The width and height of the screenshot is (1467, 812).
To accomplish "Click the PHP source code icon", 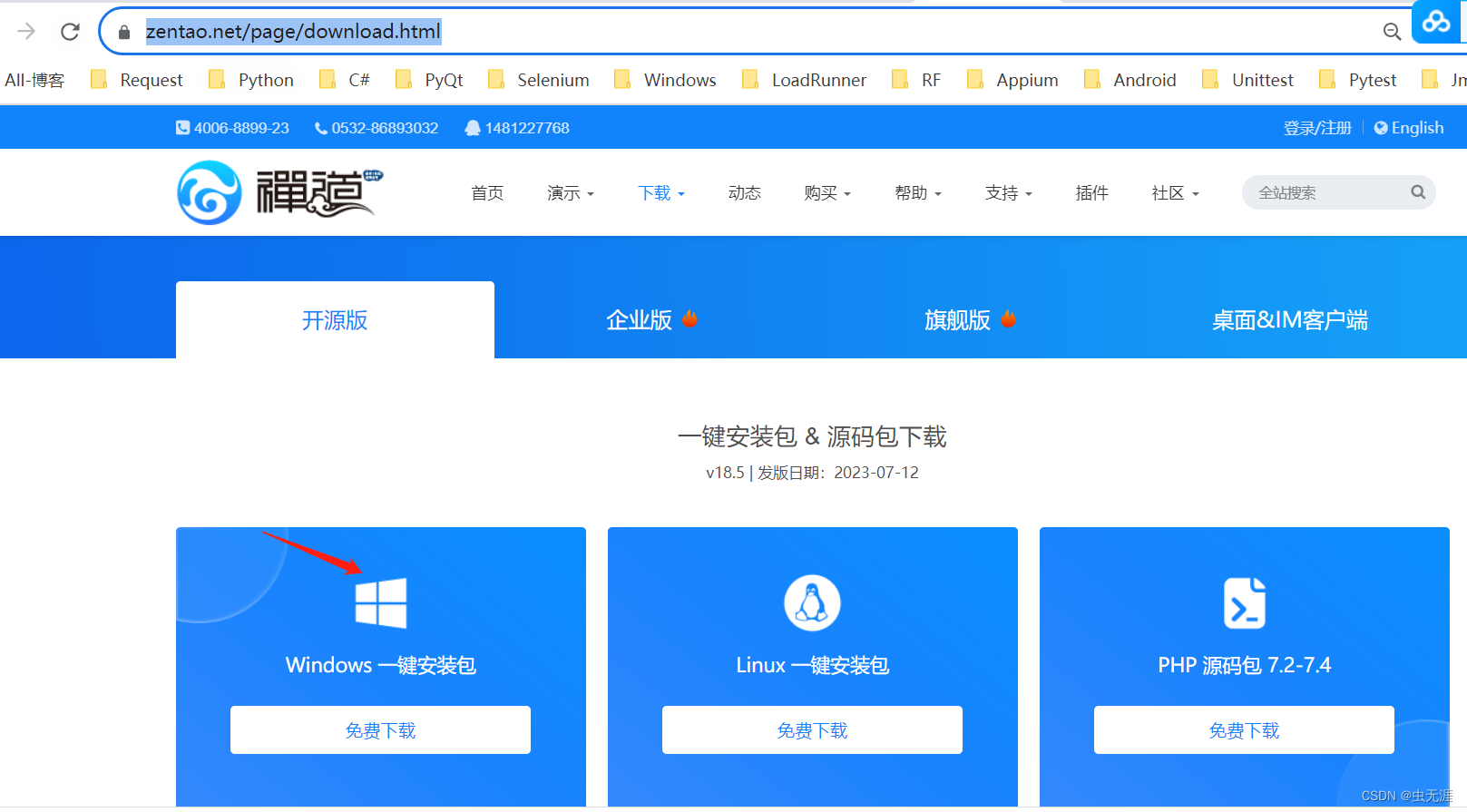I will 1245,603.
